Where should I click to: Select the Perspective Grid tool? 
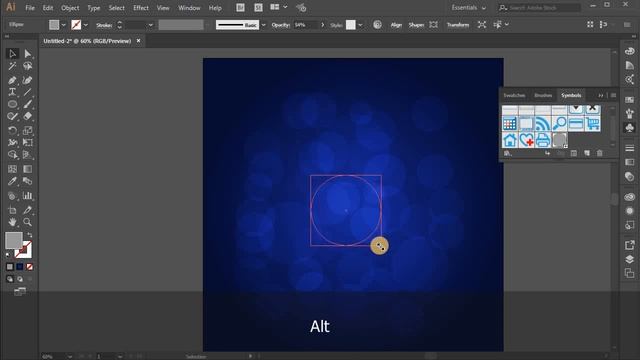[27, 155]
